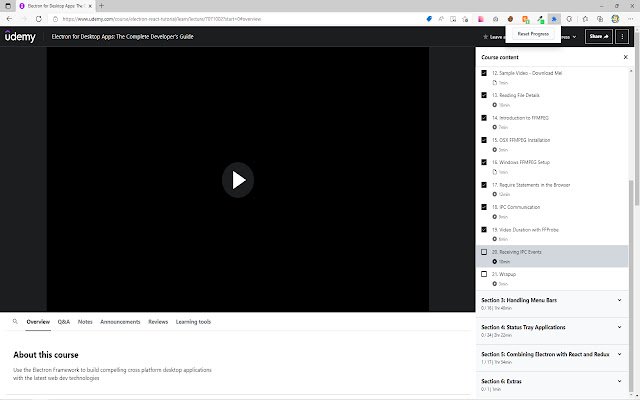The image size is (640, 400).
Task: Open the Announcements tab
Action: pos(120,322)
